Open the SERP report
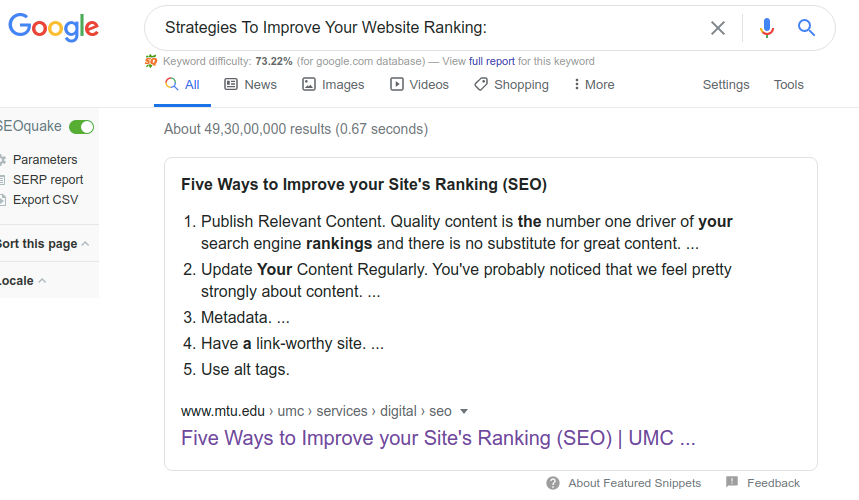 (48, 180)
